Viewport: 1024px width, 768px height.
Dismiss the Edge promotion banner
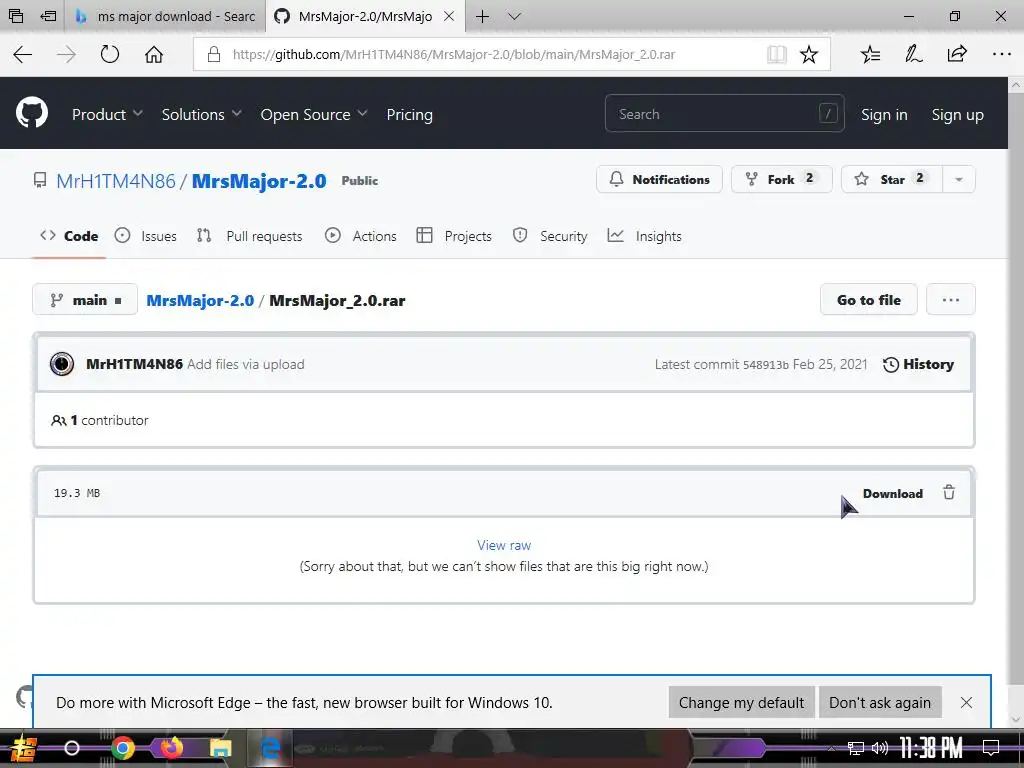click(967, 702)
